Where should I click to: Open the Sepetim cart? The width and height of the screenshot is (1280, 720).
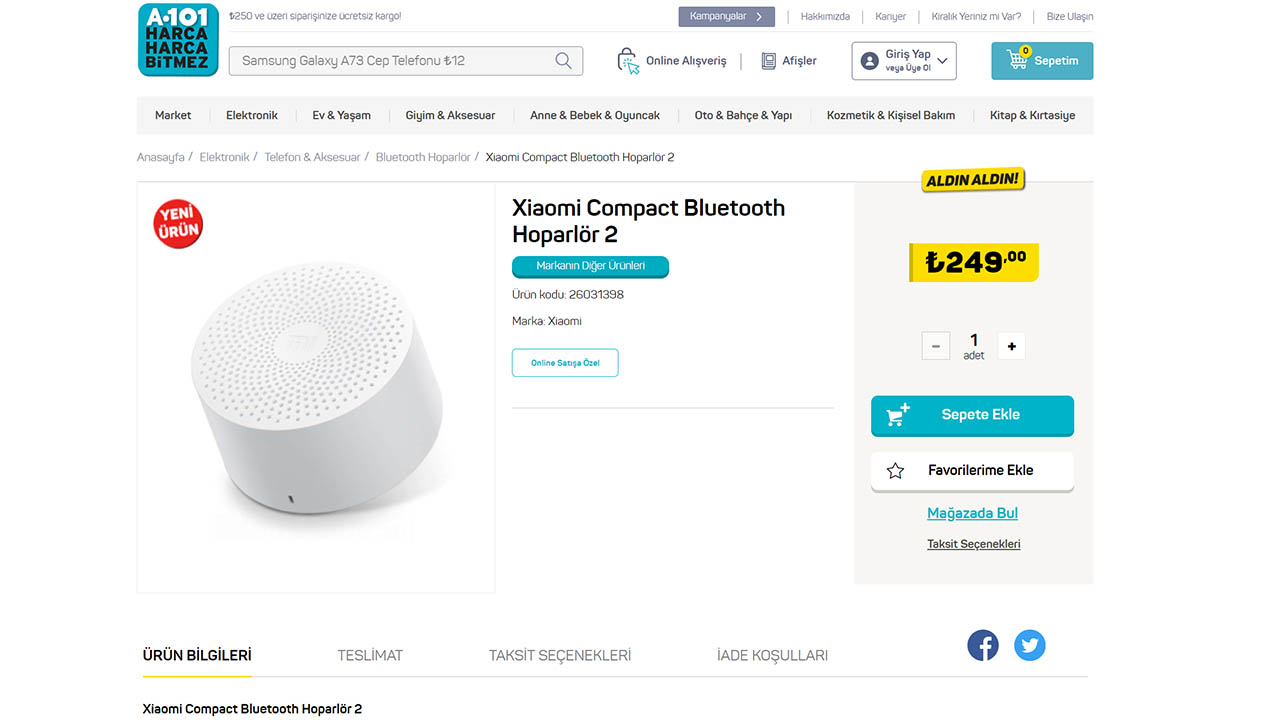1042,61
